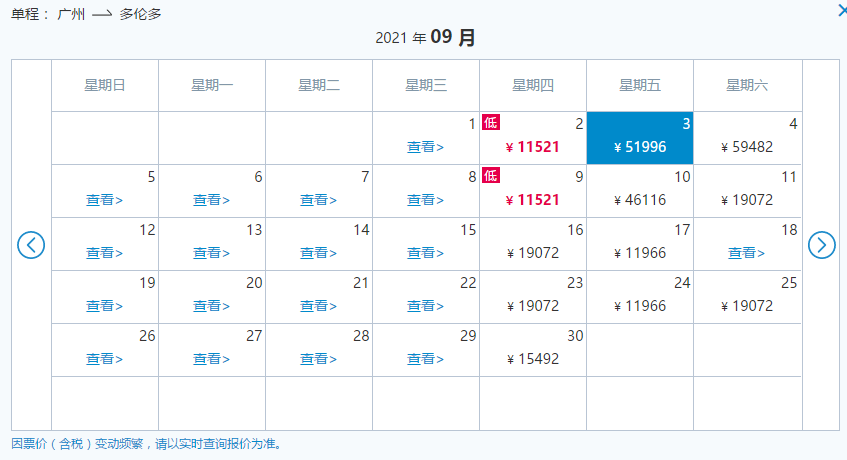
Task: Close the fare calendar popup
Action: pos(842,10)
